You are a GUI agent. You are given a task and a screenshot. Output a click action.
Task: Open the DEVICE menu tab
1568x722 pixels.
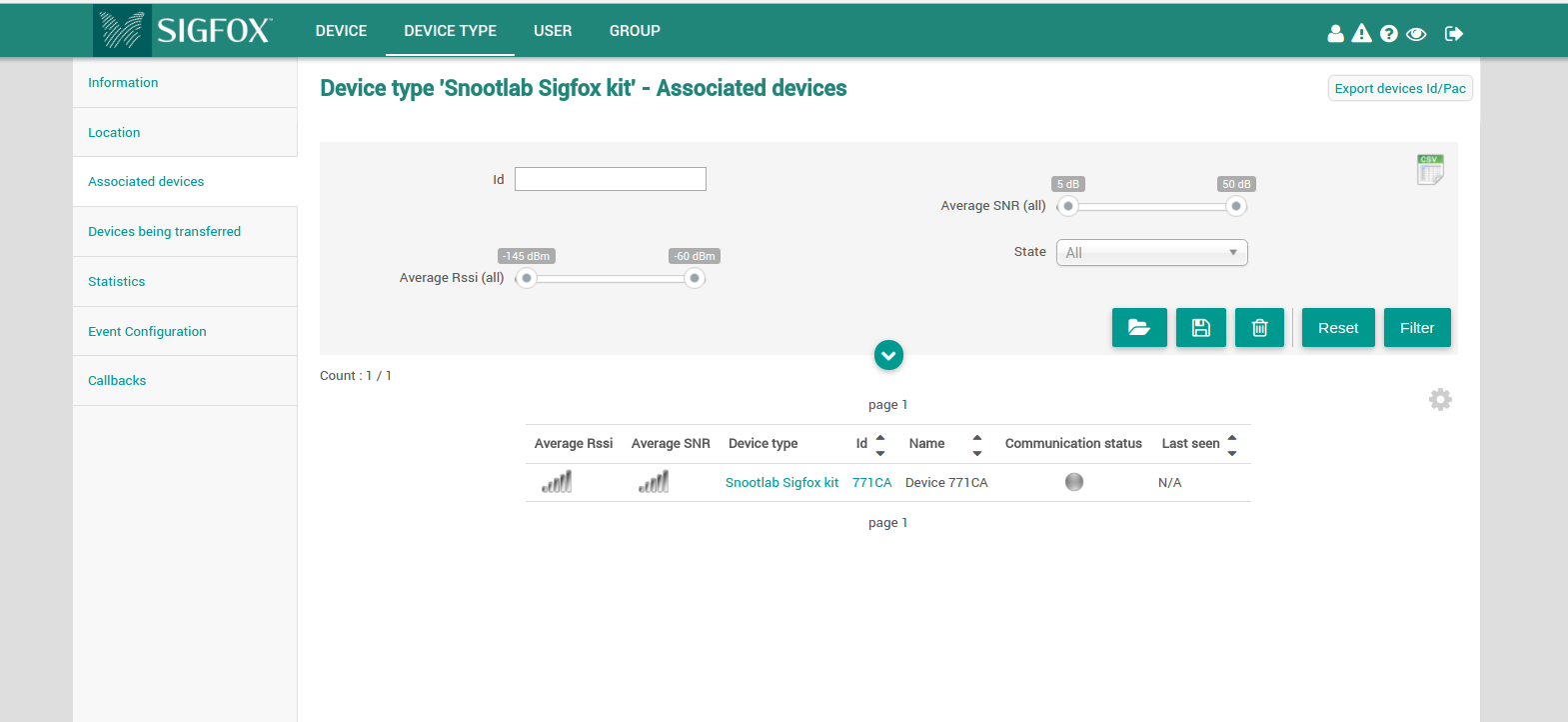tap(341, 31)
